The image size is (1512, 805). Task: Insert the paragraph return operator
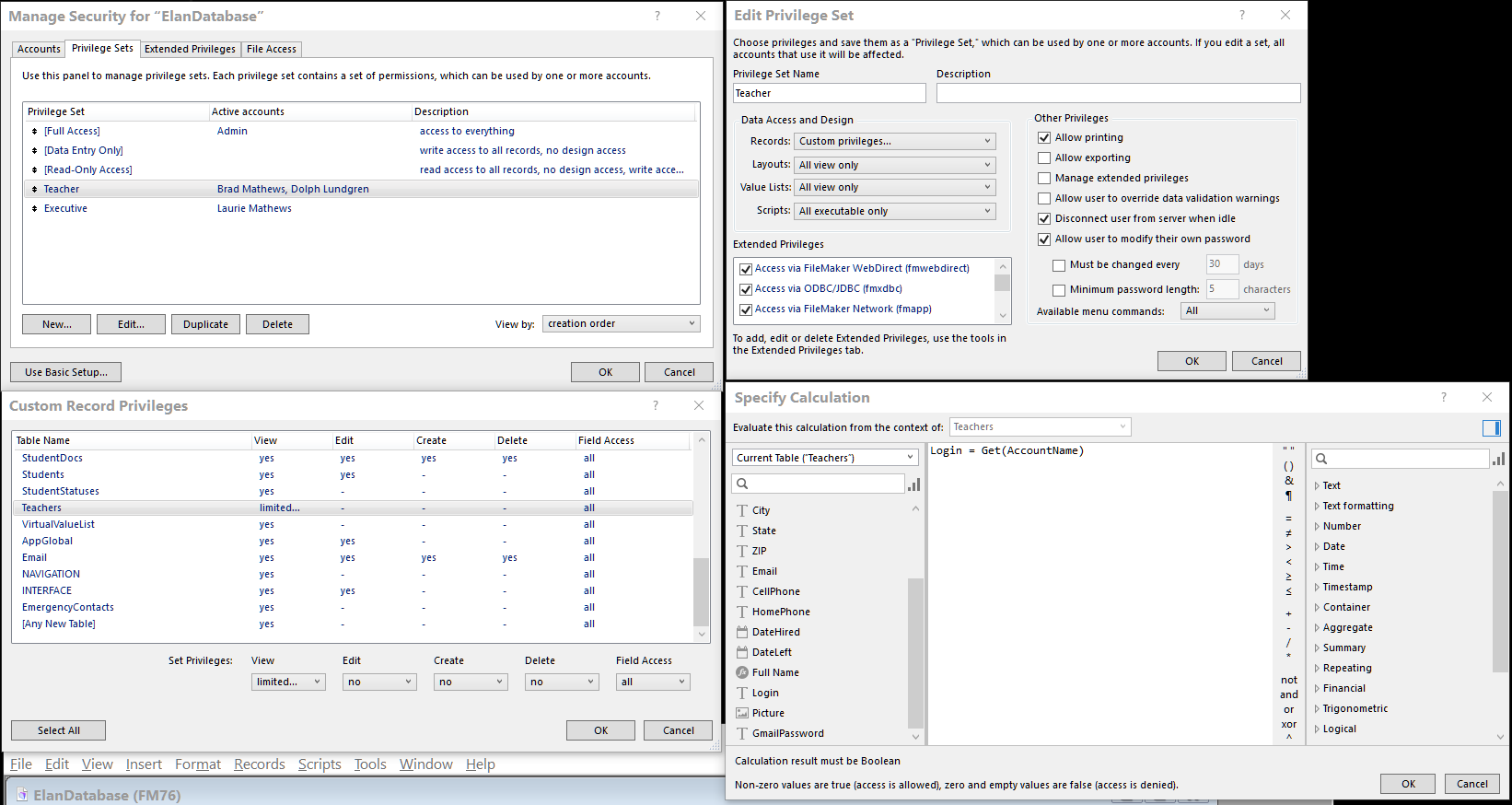(1288, 496)
